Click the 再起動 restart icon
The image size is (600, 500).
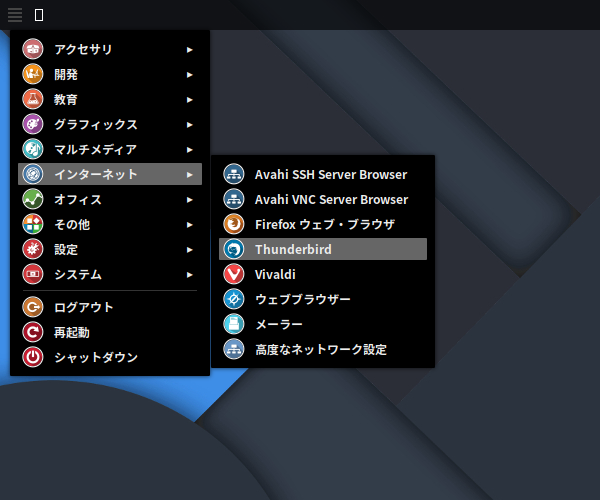(x=33, y=332)
